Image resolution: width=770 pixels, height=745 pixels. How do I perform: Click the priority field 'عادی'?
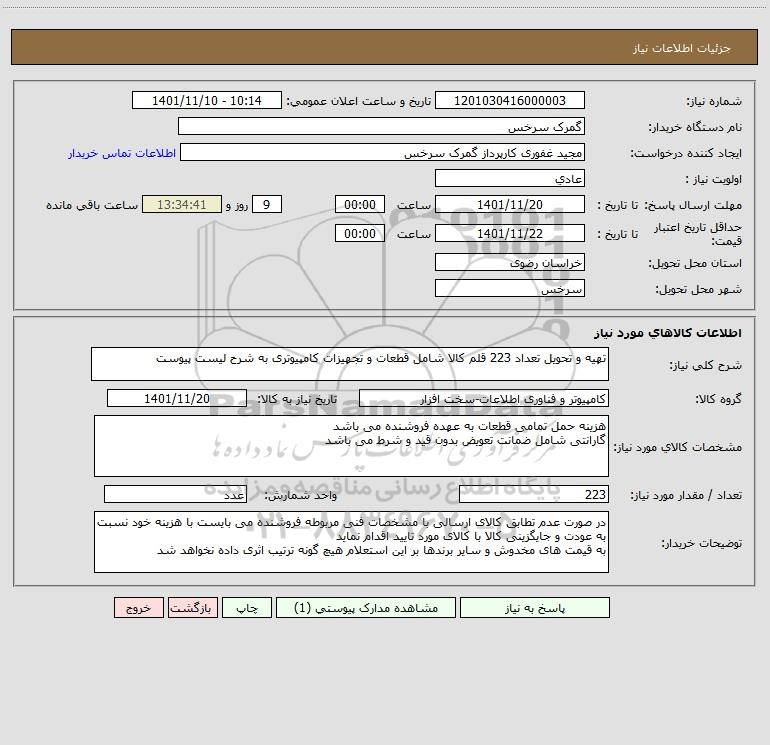click(x=510, y=178)
